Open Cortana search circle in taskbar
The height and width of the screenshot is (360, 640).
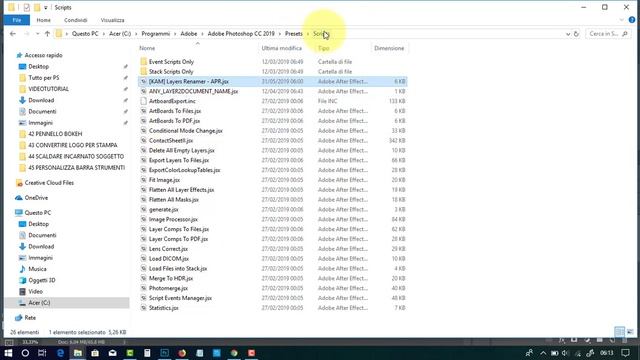tap(25, 353)
